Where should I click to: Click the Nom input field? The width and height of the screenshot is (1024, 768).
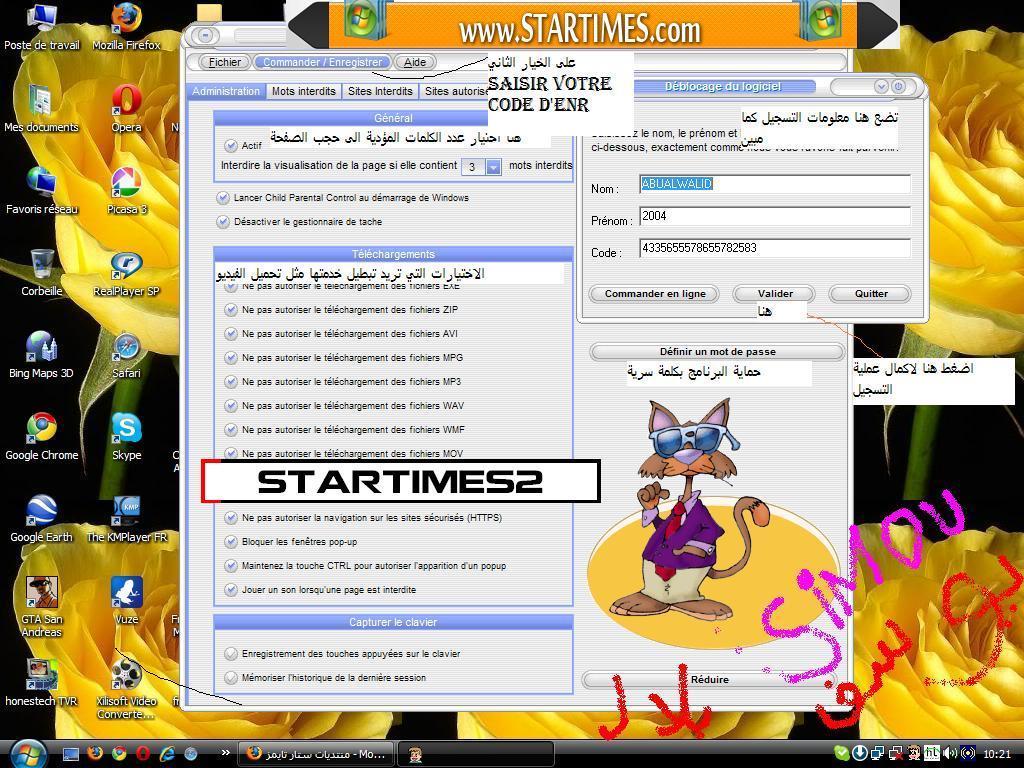point(775,184)
